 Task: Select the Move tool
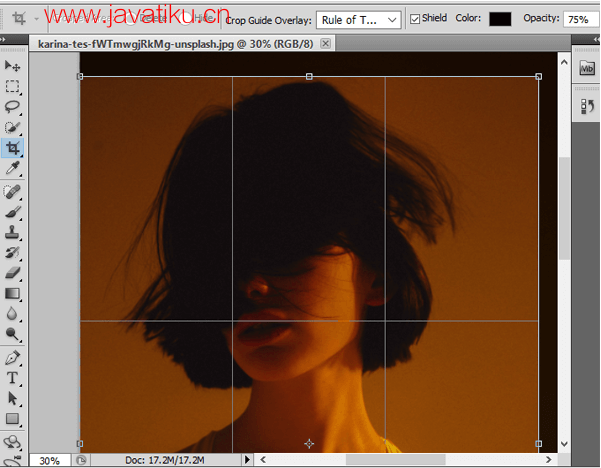[x=12, y=66]
